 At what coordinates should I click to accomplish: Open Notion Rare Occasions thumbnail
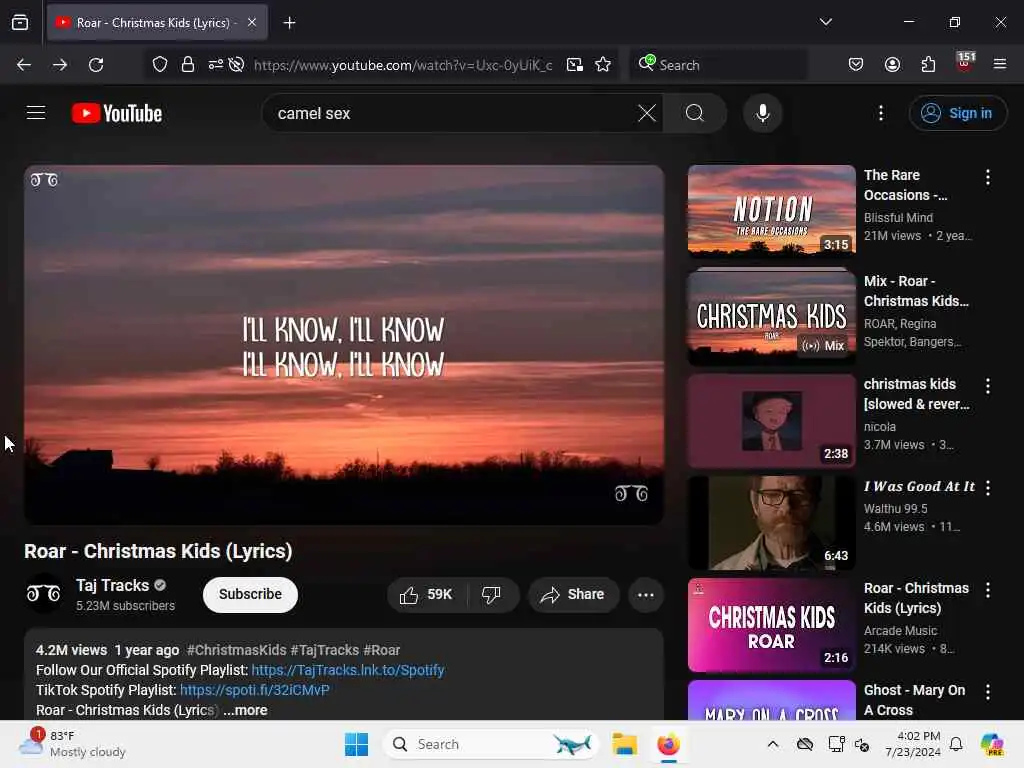tap(771, 212)
